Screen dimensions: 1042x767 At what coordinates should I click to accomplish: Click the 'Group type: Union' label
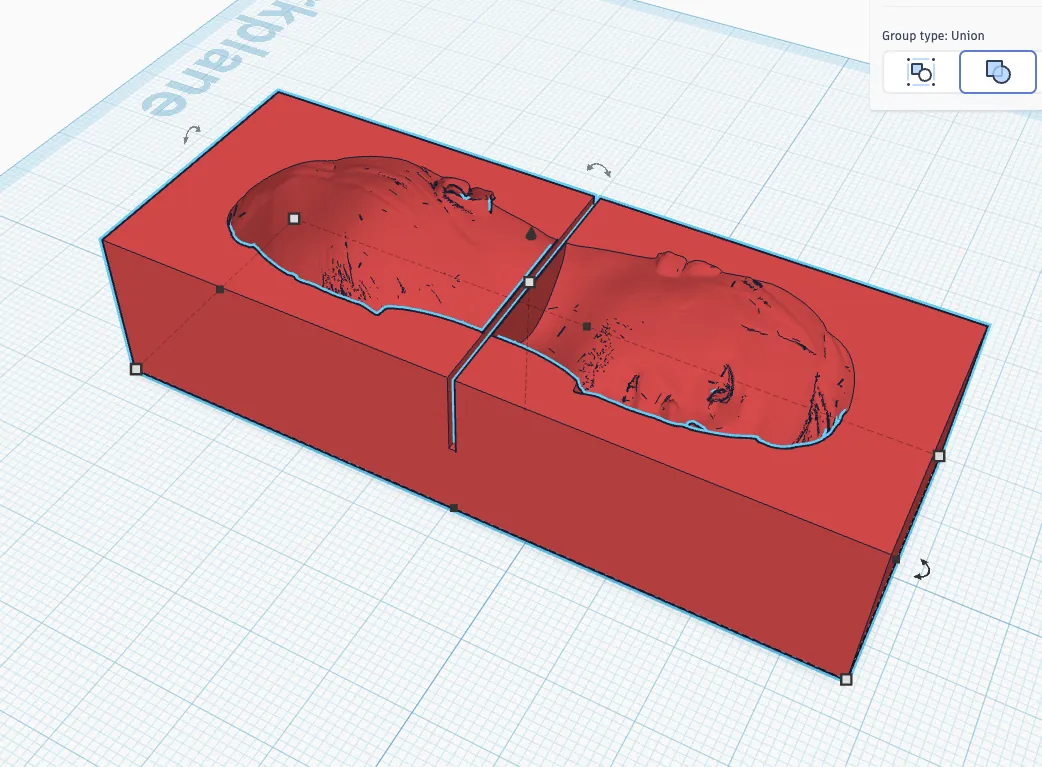point(933,36)
